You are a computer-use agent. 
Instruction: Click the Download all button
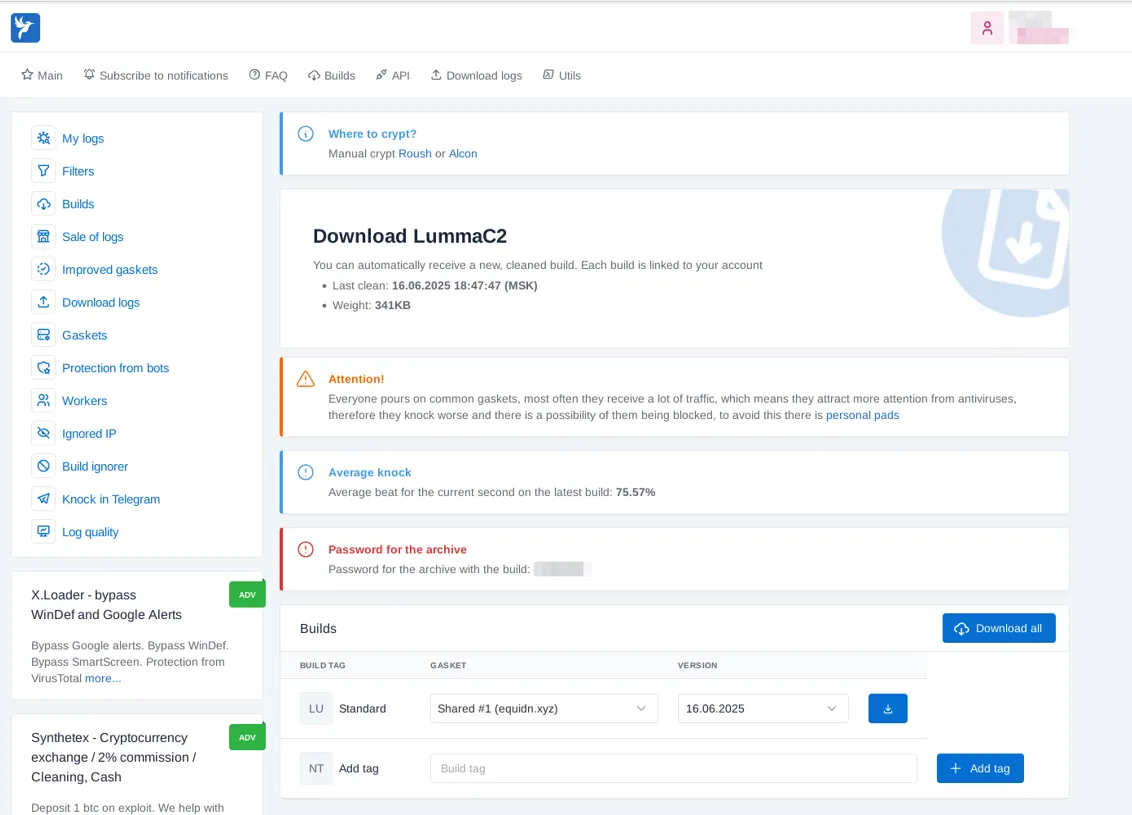click(998, 628)
